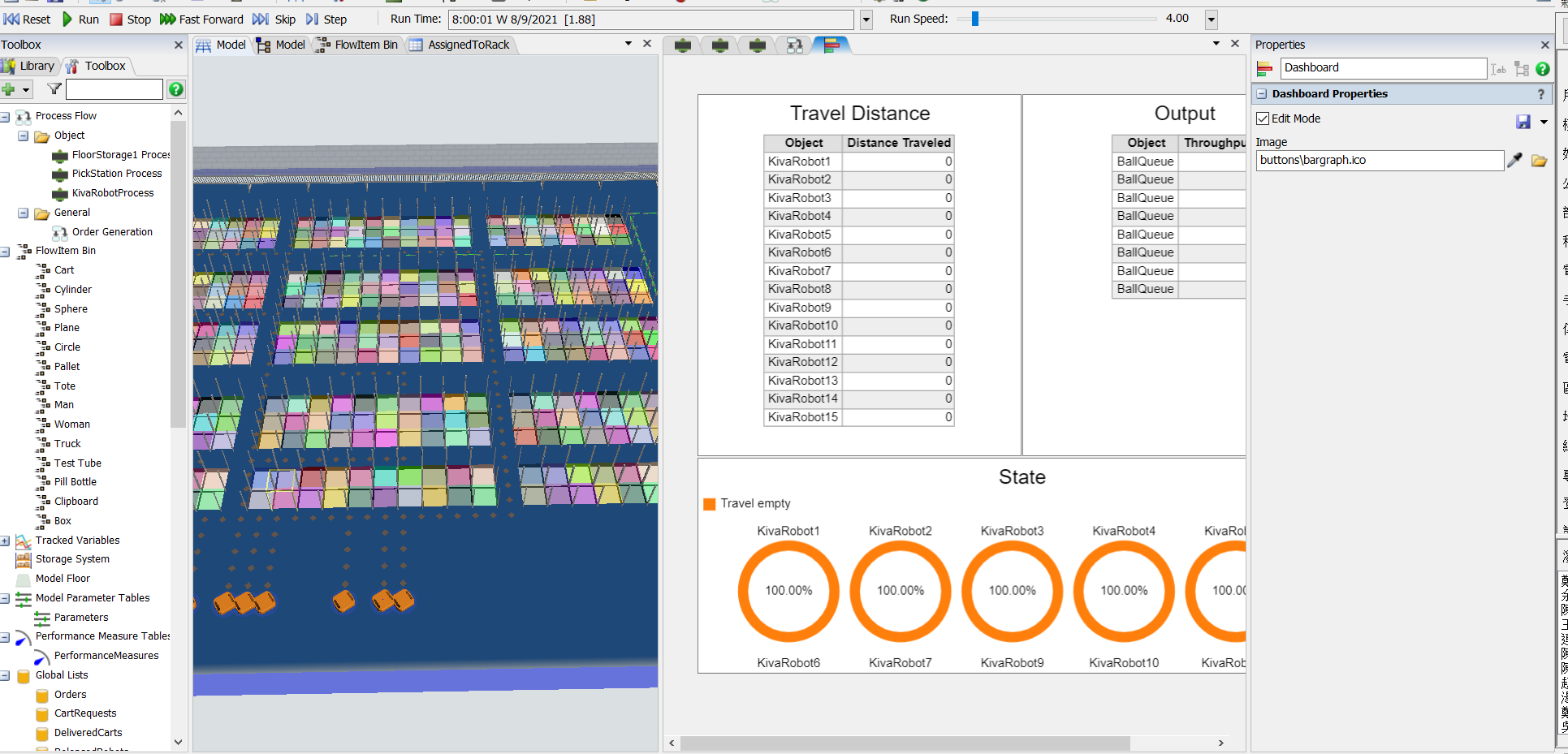This screenshot has height=754, width=1568.
Task: Click the Image path input field
Action: 1379,161
